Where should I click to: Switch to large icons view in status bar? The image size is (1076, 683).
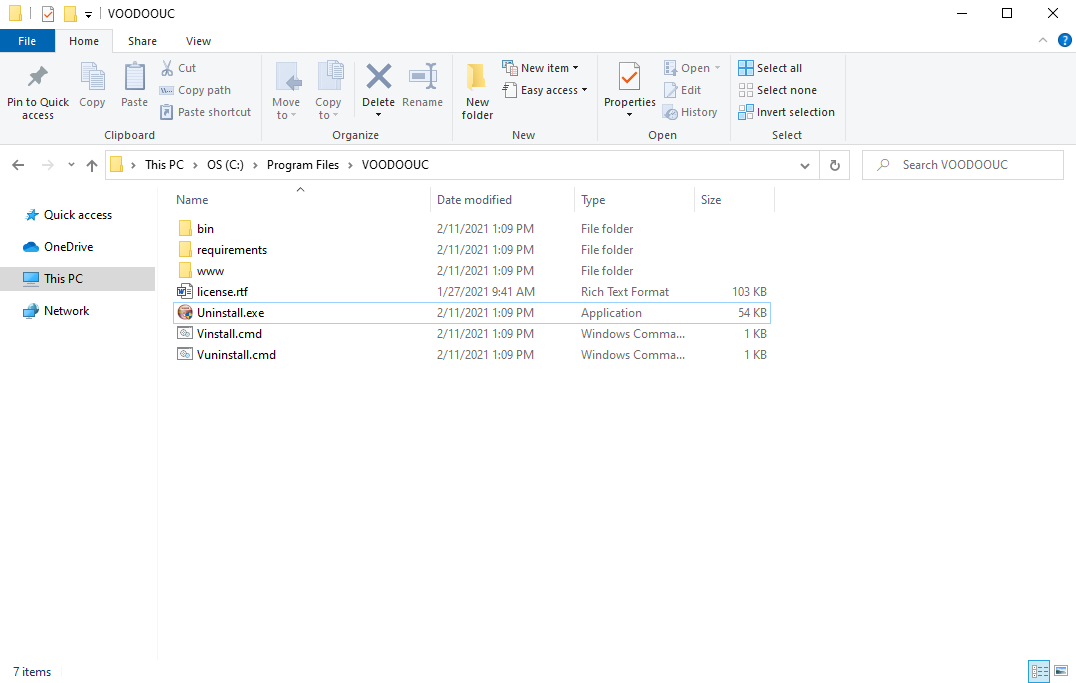[x=1063, y=671]
